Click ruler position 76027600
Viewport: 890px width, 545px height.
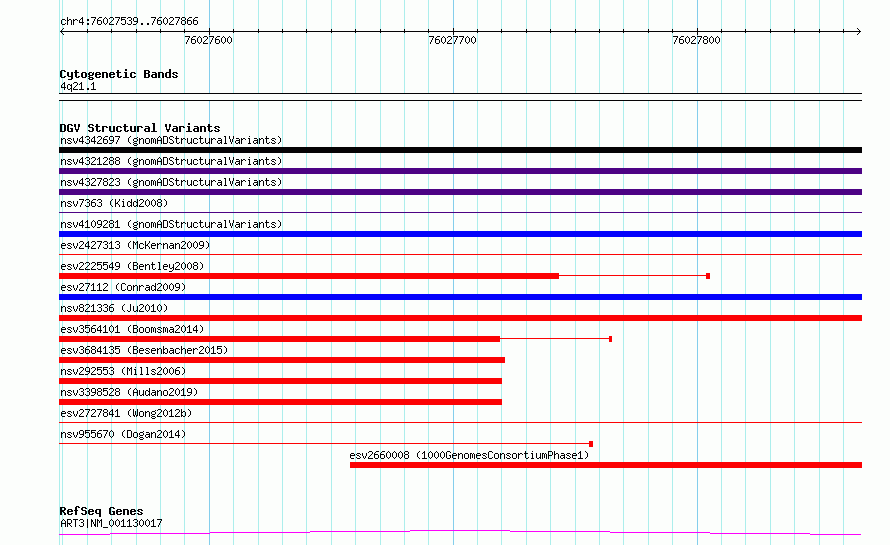(x=208, y=40)
